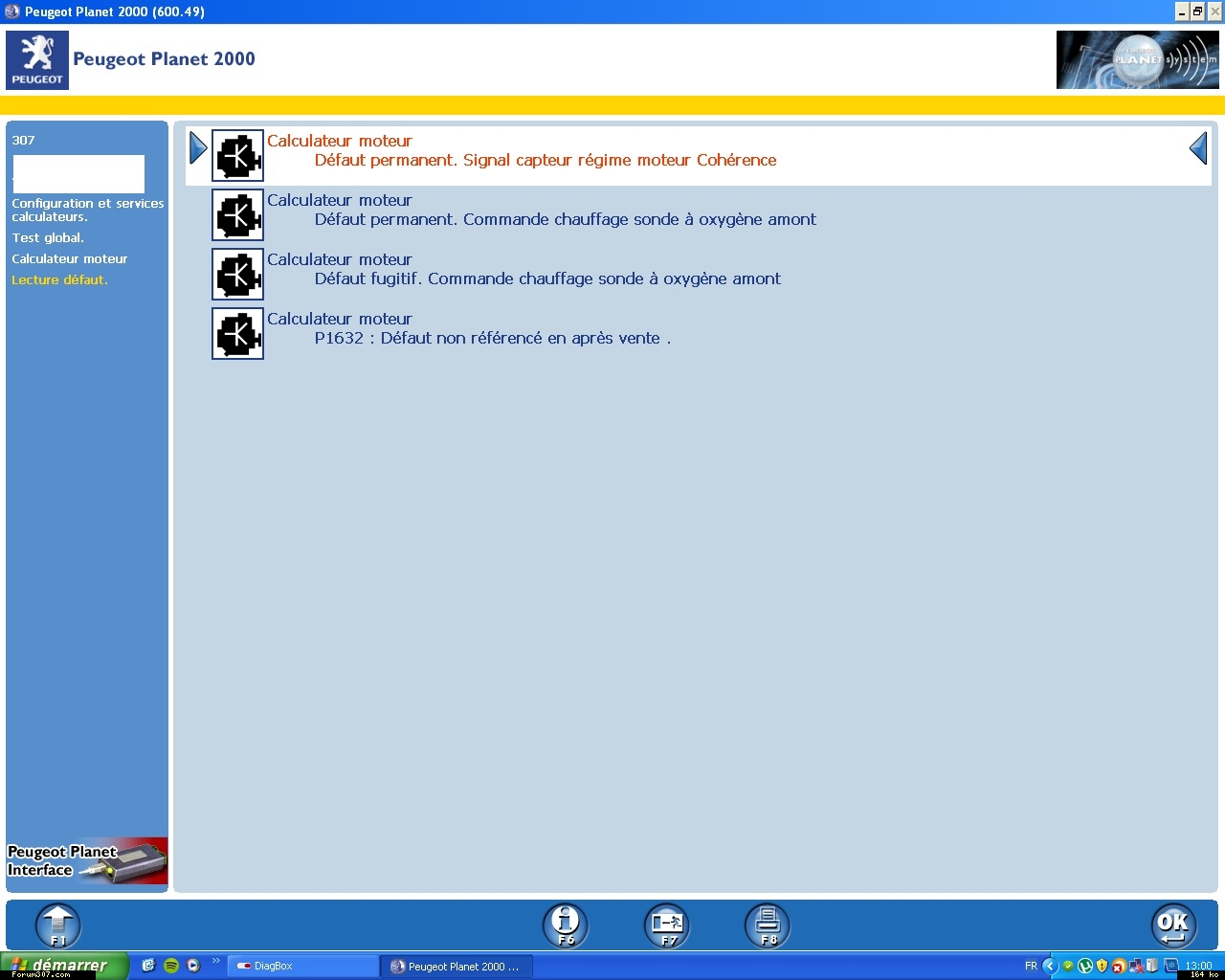Confirm with the OK button

1173,925
